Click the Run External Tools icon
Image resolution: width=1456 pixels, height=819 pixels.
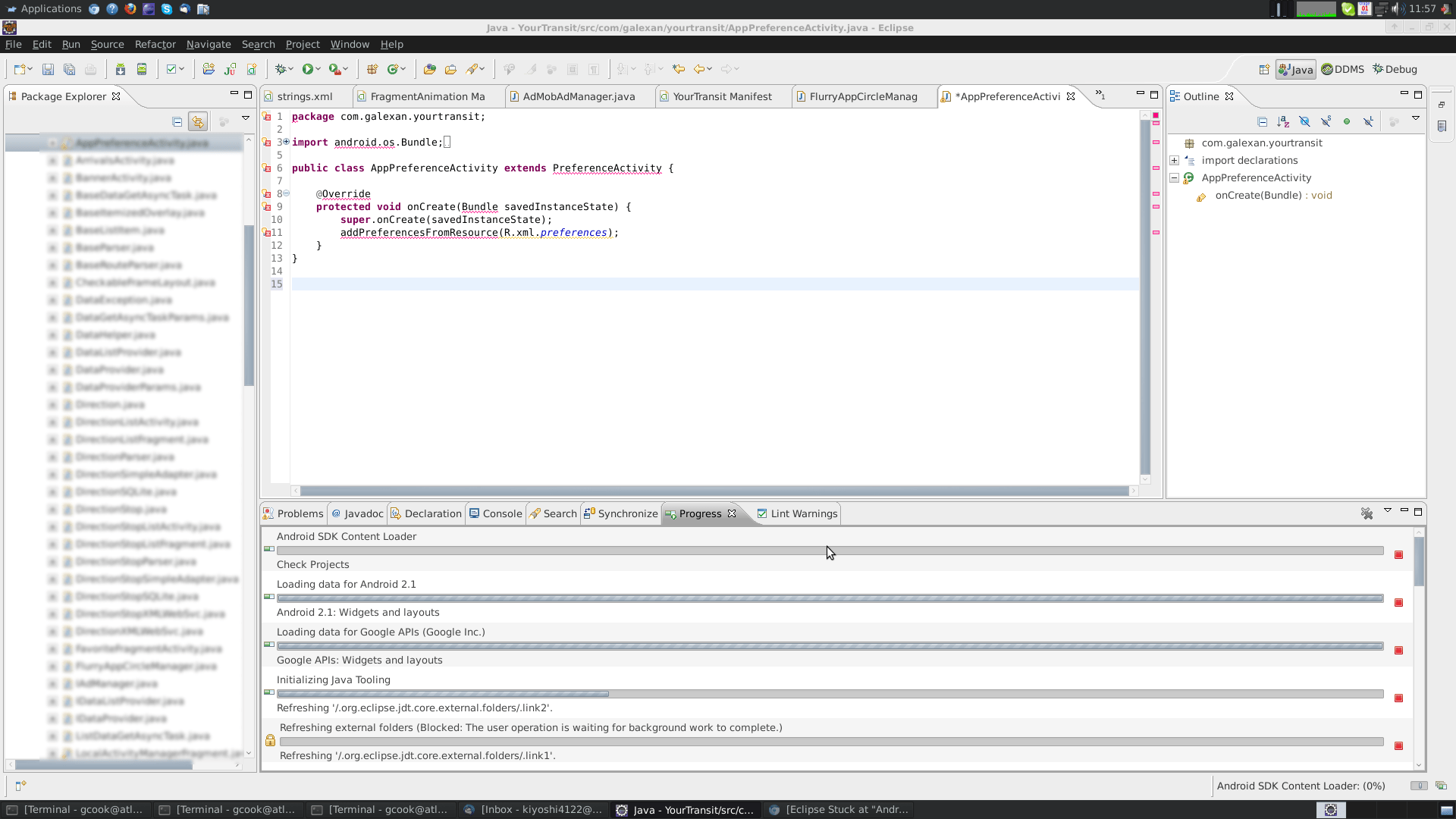(x=334, y=70)
